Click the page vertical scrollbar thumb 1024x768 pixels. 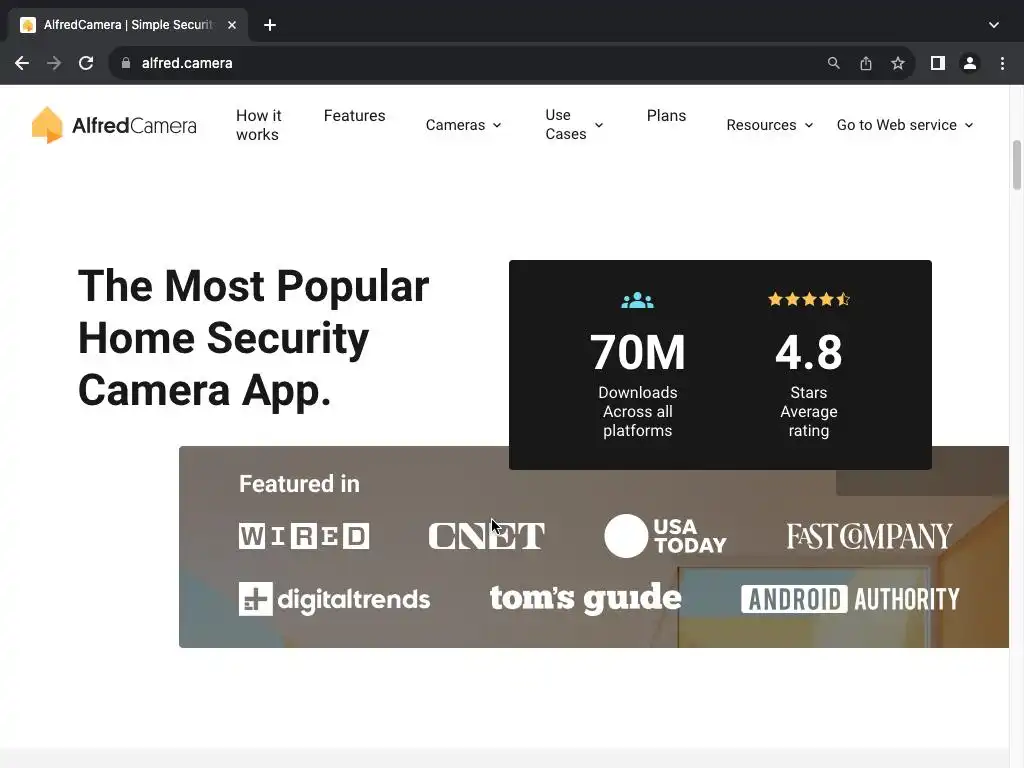(1017, 165)
